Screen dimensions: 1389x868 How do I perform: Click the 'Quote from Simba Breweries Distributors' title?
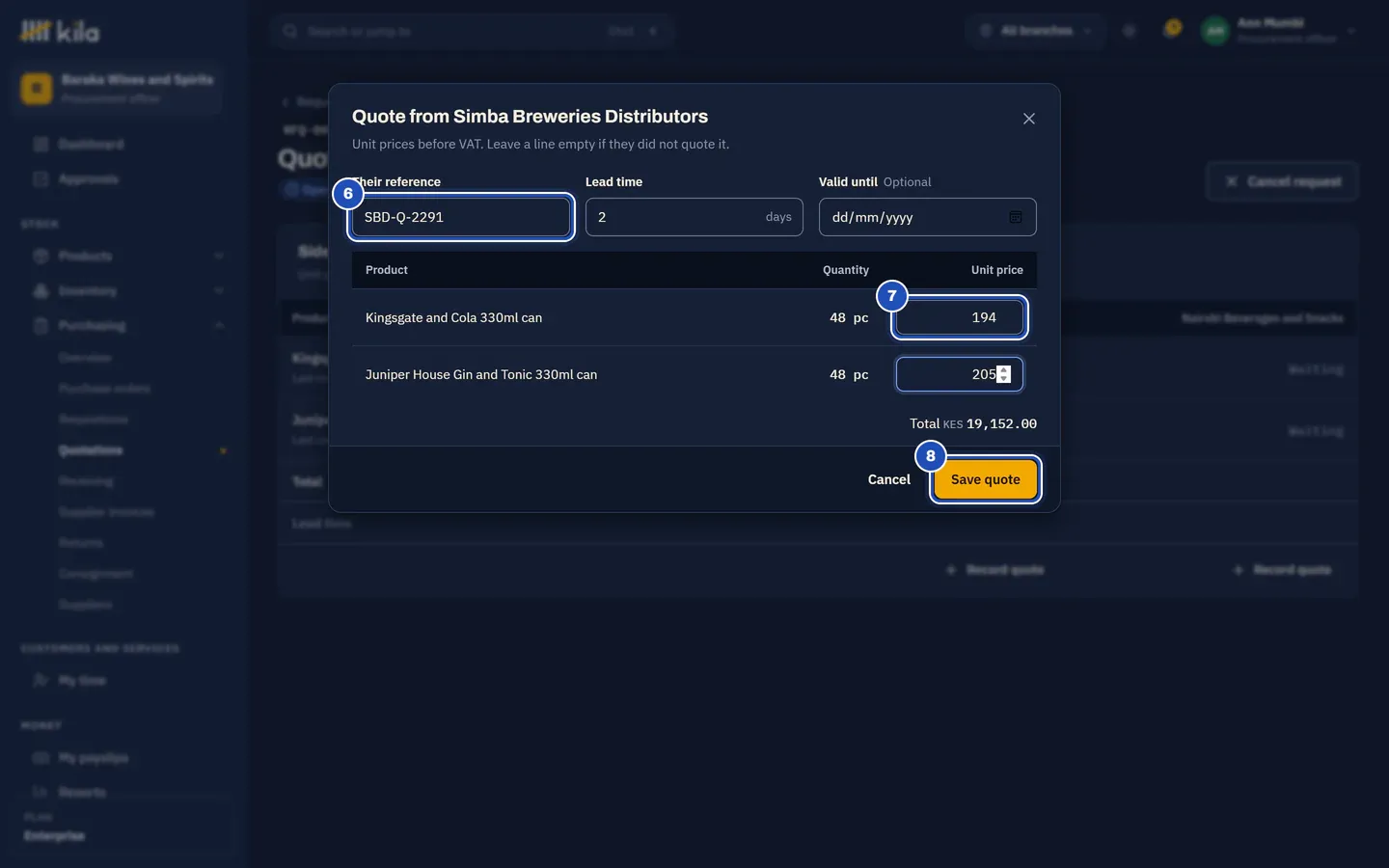(x=530, y=117)
